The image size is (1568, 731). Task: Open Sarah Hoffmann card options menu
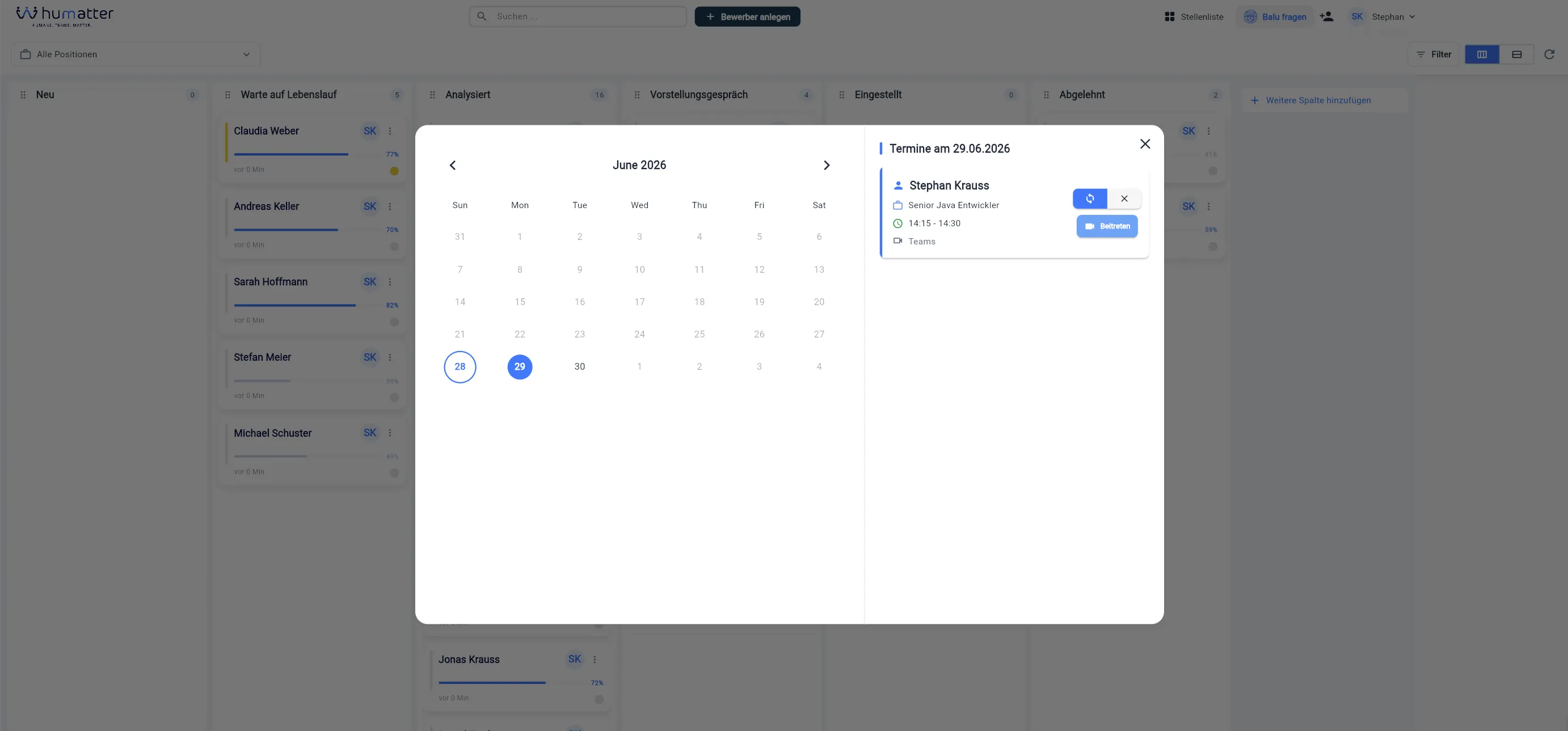pos(390,282)
